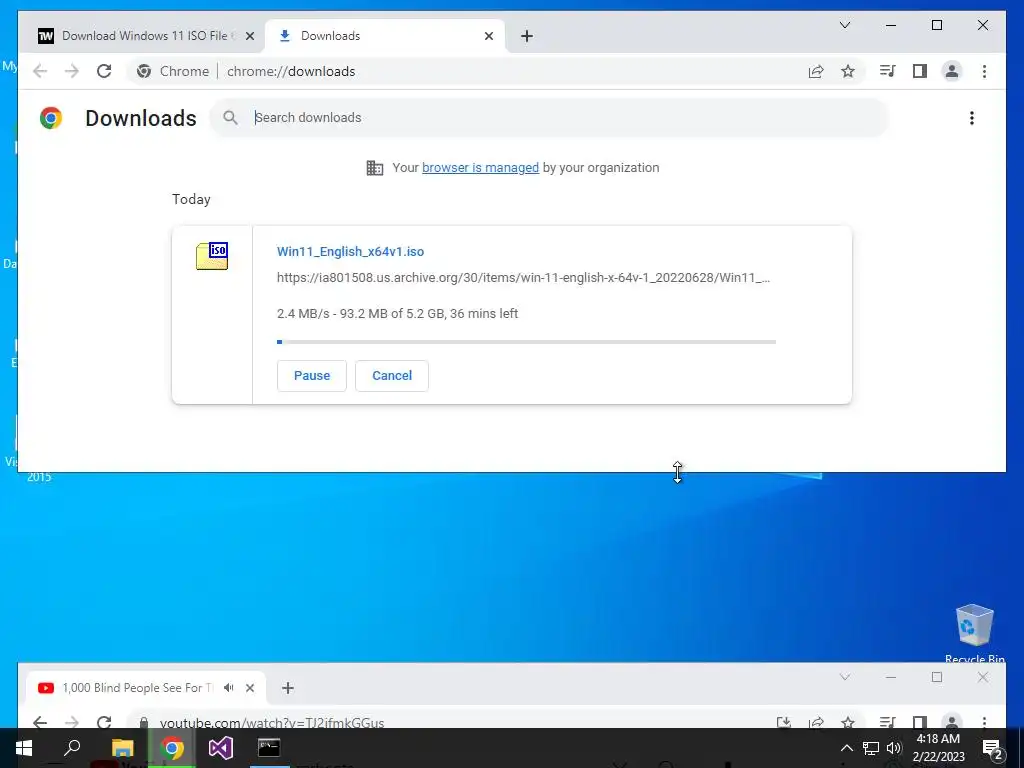The width and height of the screenshot is (1024, 768).
Task: Open Windows Start menu
Action: click(24, 748)
